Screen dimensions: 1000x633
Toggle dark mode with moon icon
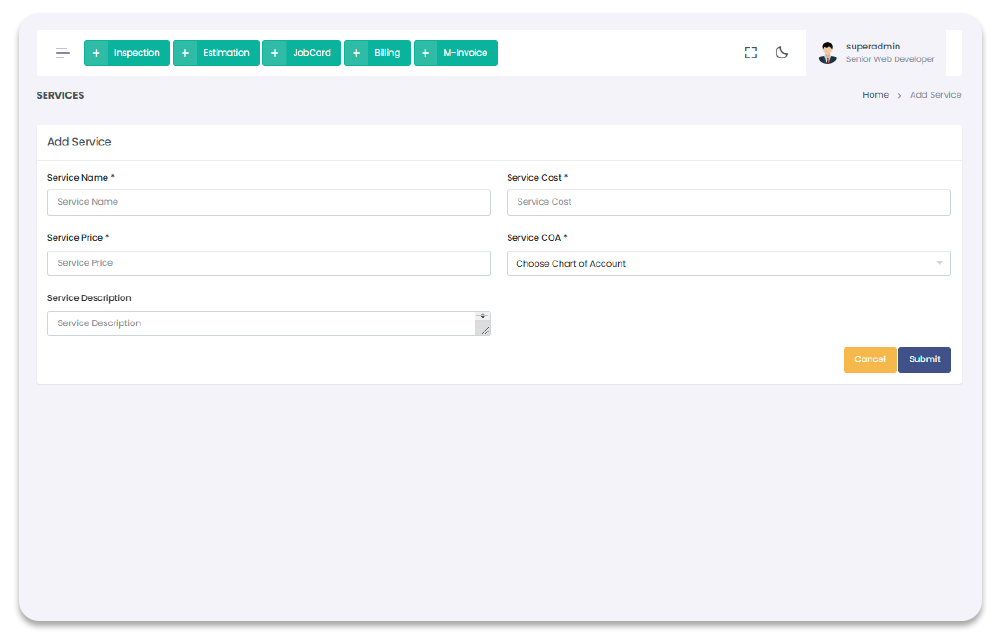(x=782, y=53)
